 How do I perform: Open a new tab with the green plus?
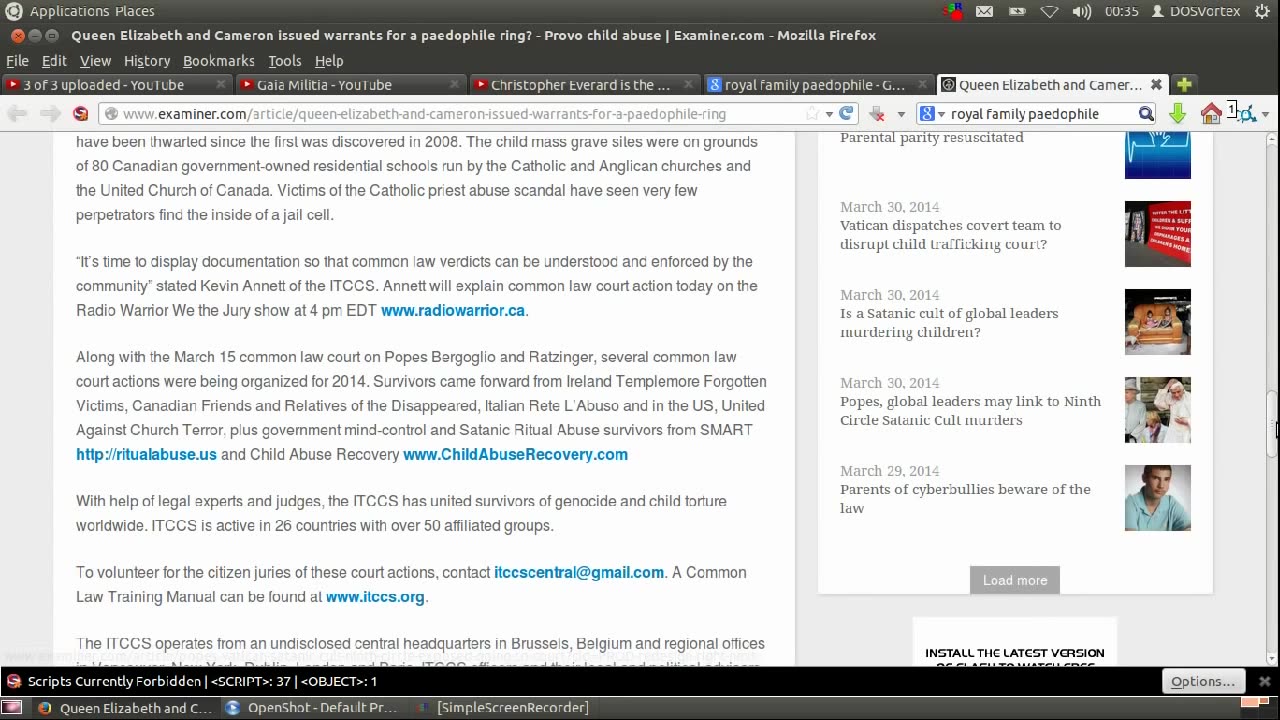tap(1184, 84)
